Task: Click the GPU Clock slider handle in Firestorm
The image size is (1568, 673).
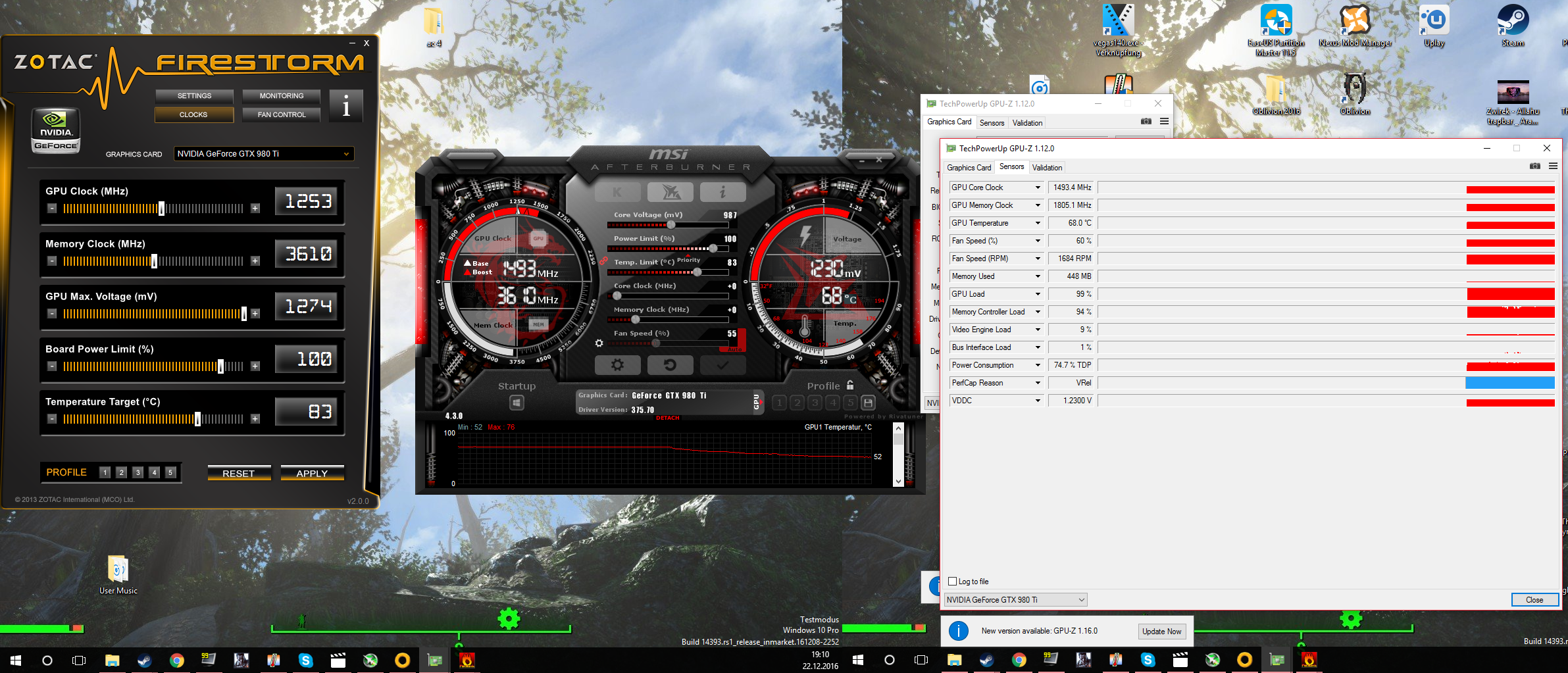Action: pos(161,209)
